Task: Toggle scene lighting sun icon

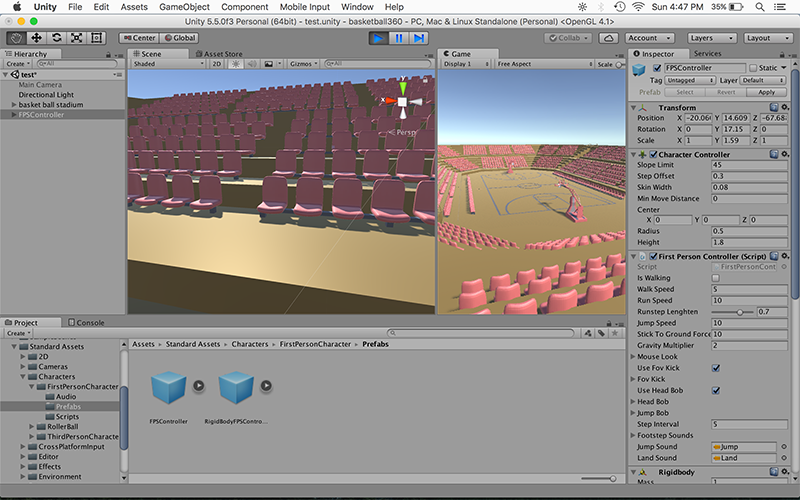Action: (235, 64)
